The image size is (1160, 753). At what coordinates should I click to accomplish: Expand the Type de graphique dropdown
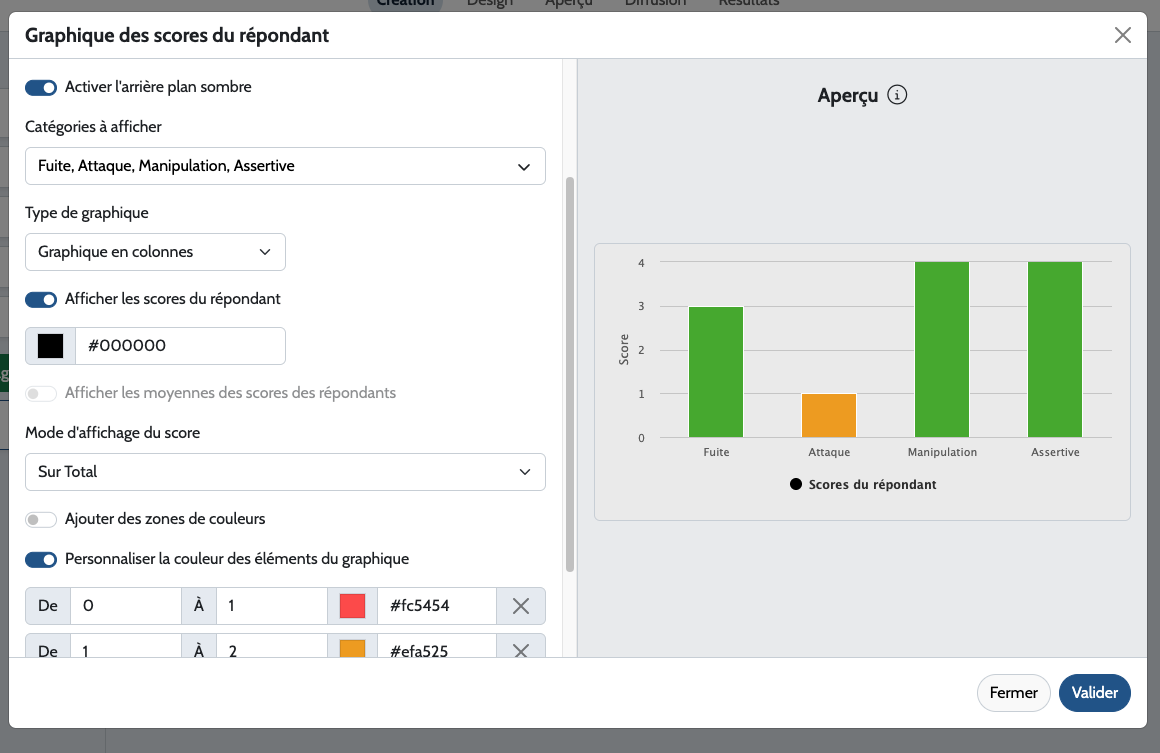coord(155,252)
